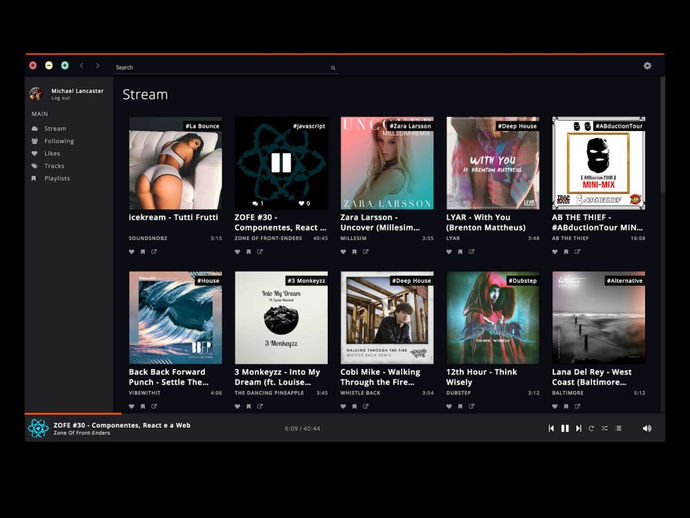
Task: Like the ZOFE #30 track card
Action: (x=237, y=252)
